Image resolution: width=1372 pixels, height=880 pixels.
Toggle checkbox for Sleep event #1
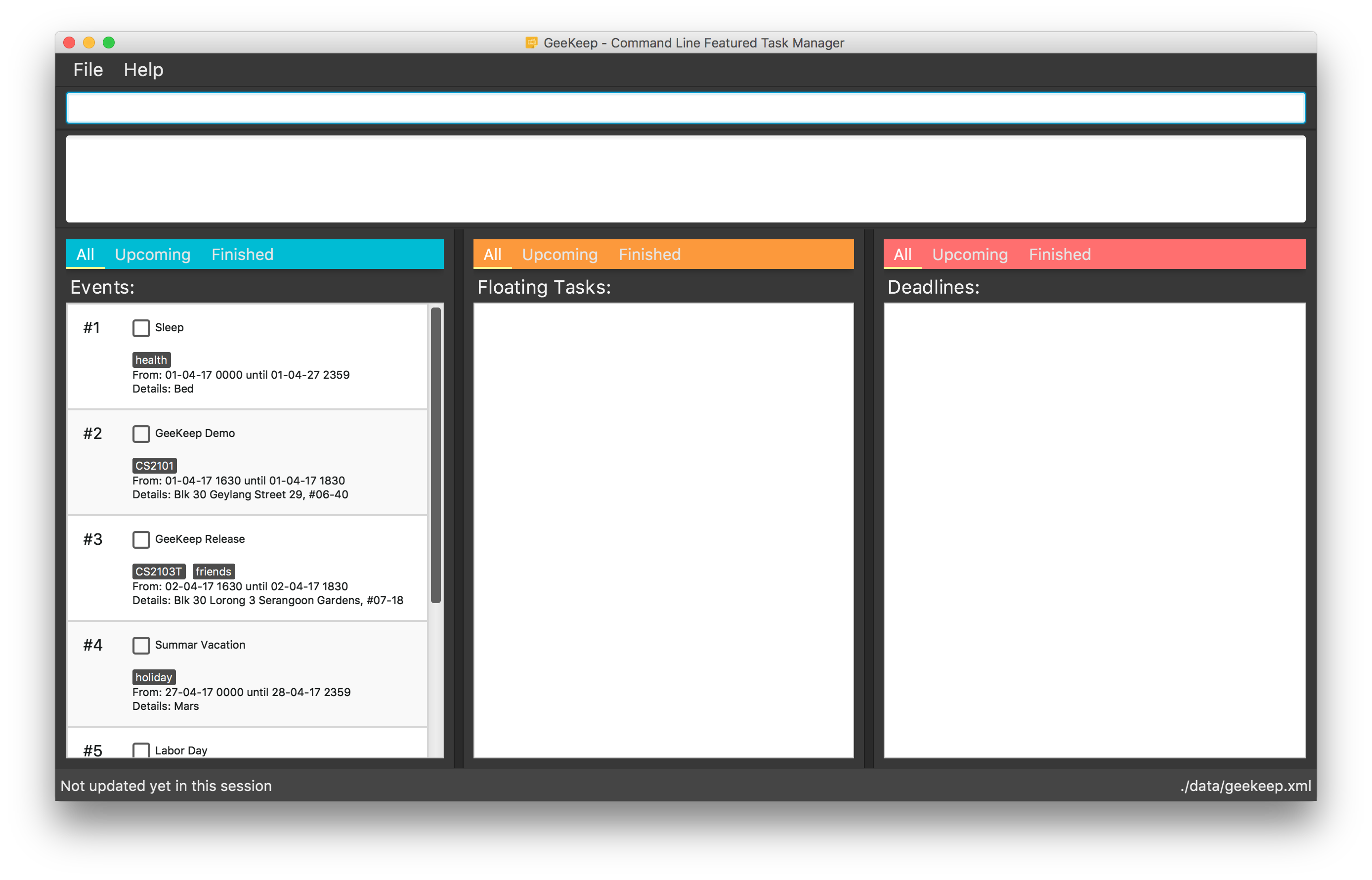click(142, 327)
